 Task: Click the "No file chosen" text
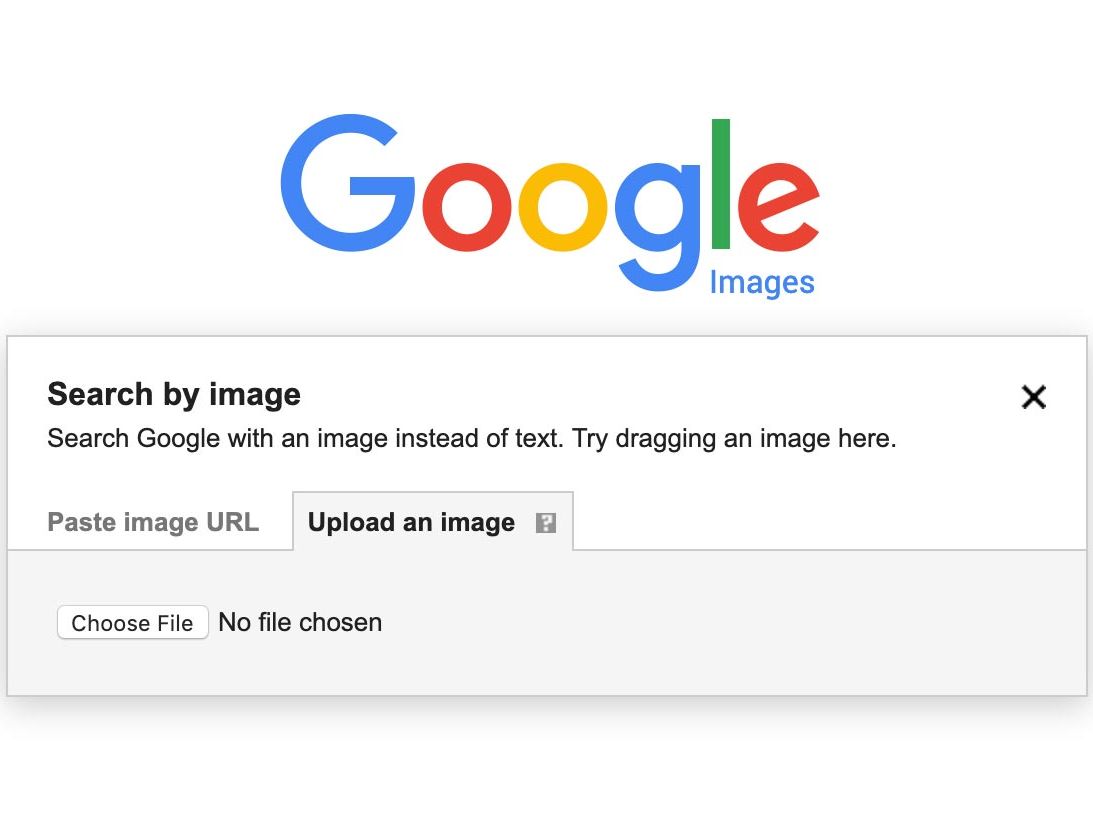point(300,622)
